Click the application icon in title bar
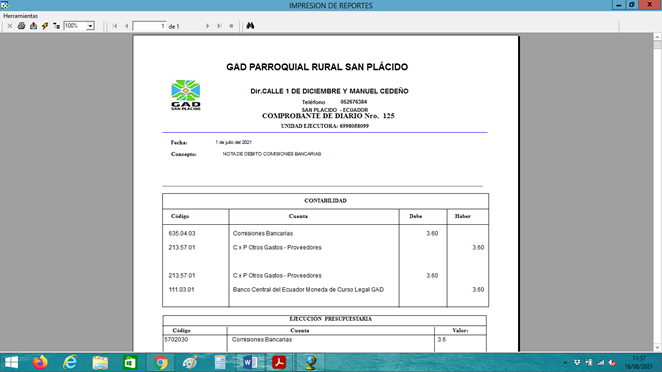This screenshot has height=372, width=662. [x=5, y=5]
